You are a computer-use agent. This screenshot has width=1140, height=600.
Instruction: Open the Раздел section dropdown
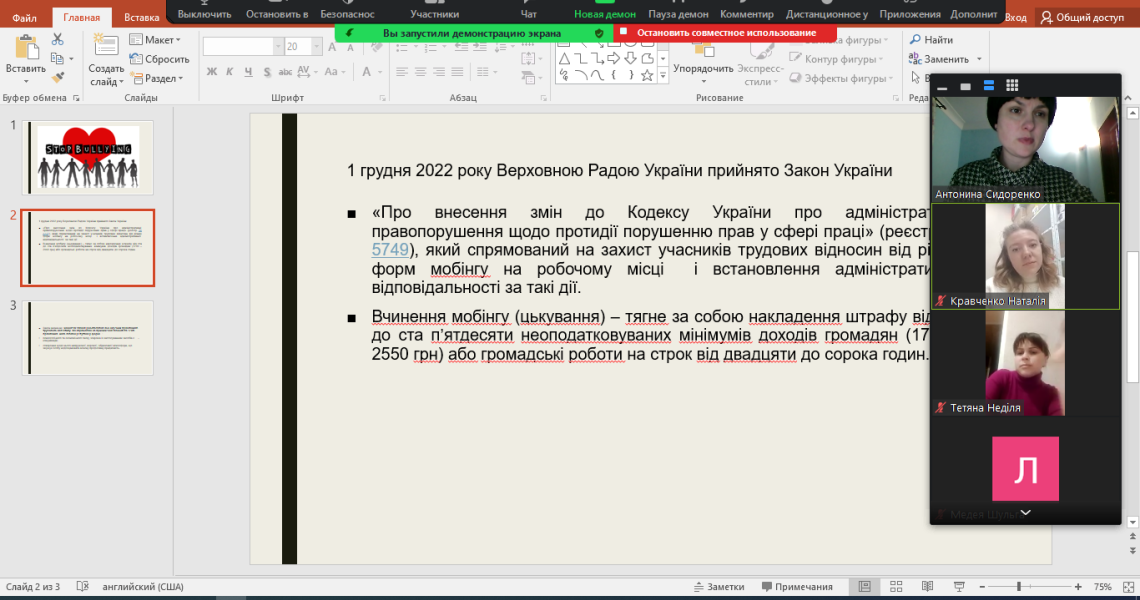coord(157,78)
